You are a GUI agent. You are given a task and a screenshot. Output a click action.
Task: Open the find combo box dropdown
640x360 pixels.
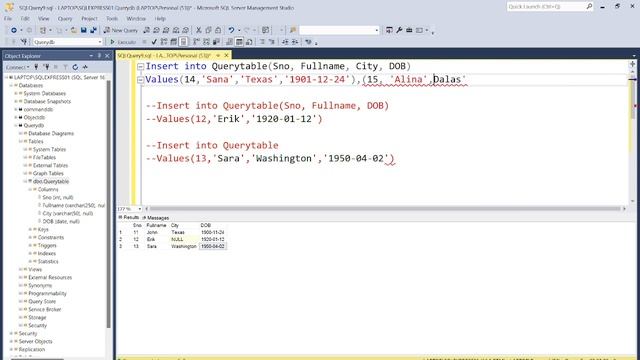(376, 30)
